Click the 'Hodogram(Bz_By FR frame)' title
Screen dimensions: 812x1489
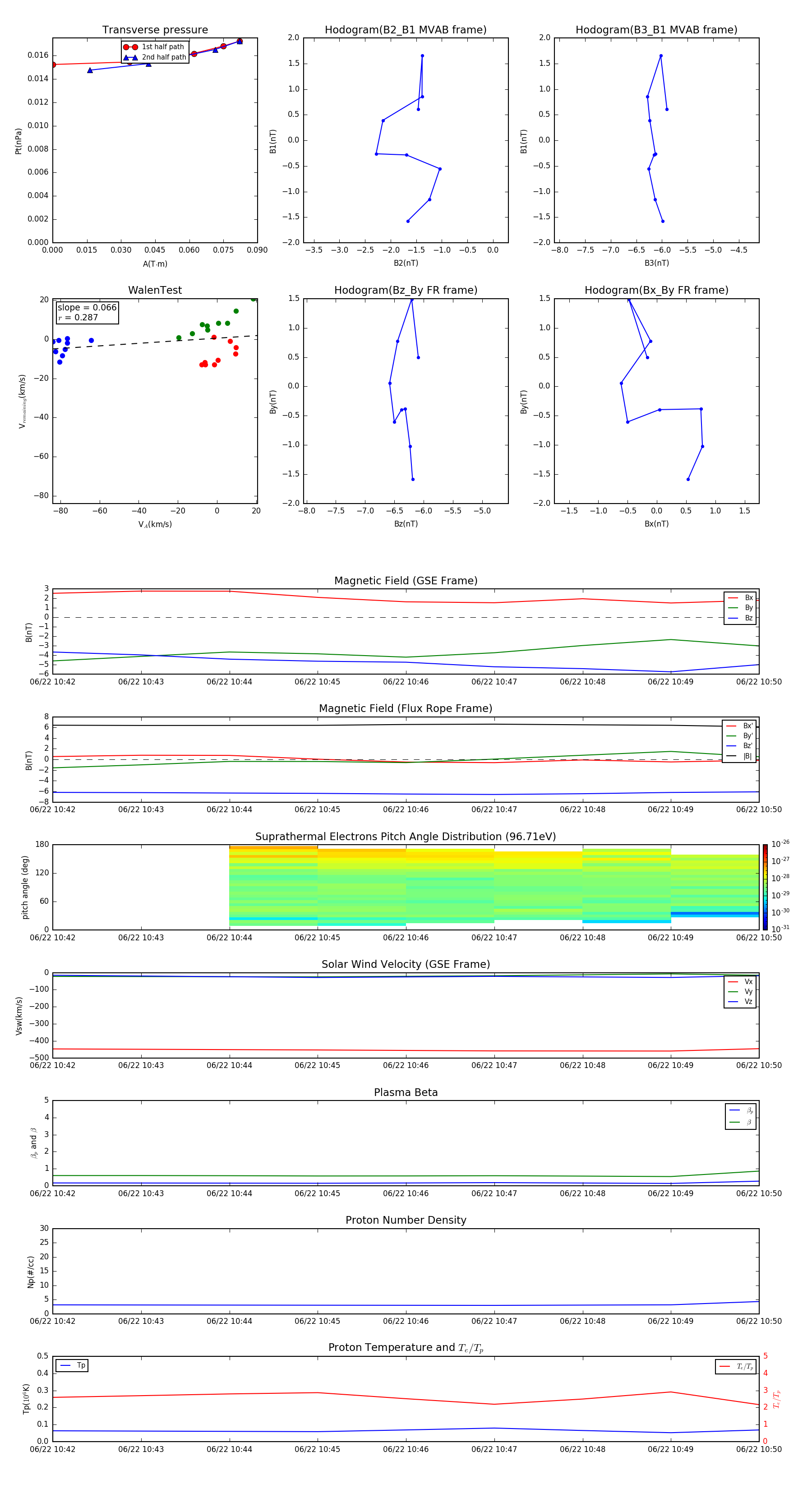(x=406, y=290)
